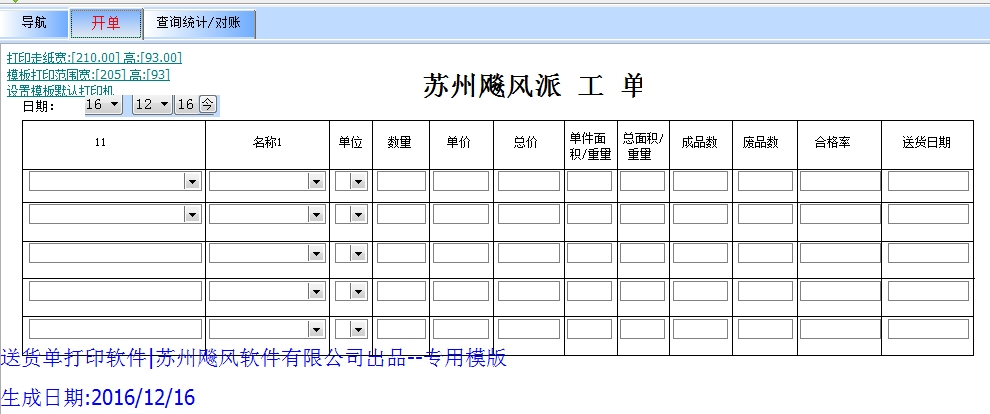Viewport: 990px width, 414px height.
Task: Click the fifth row's 11 column field
Action: pyautogui.click(x=116, y=329)
